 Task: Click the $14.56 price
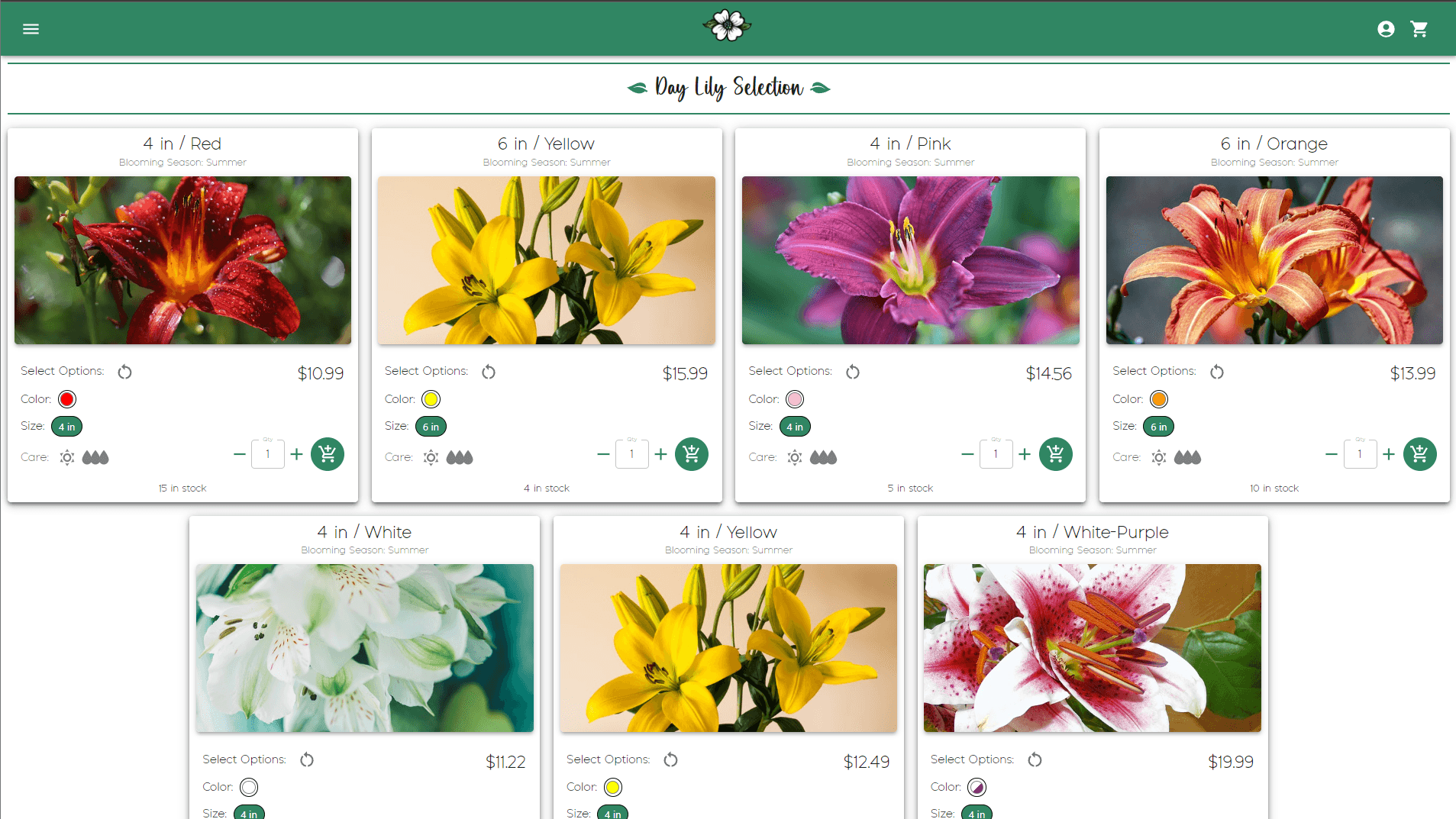point(1049,374)
